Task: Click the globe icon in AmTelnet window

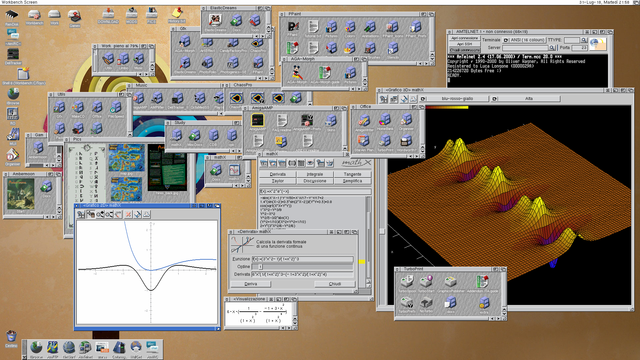Action: tap(598, 44)
